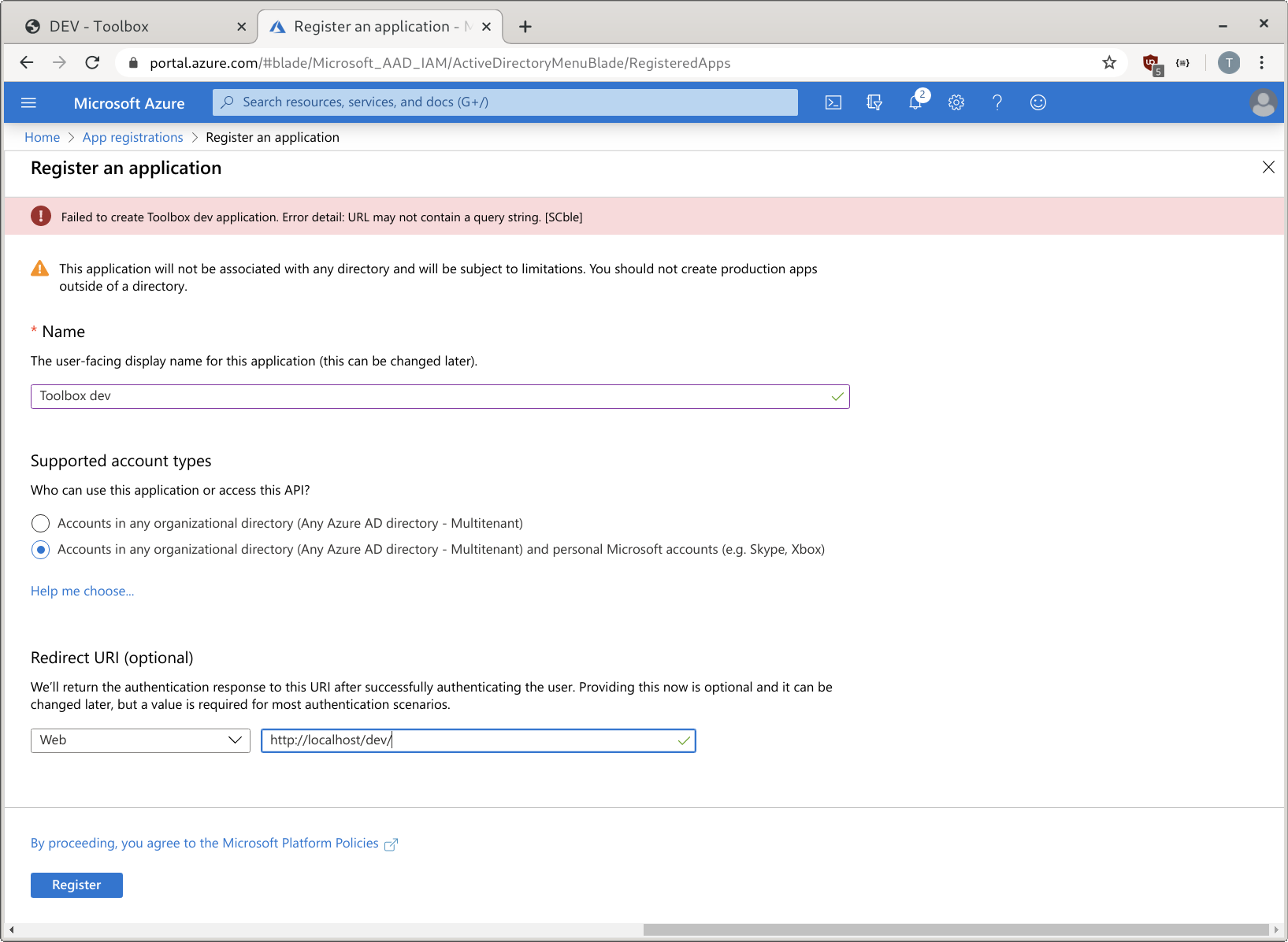Open the feedback smiley icon
Viewport: 1288px width, 942px height.
point(1038,102)
